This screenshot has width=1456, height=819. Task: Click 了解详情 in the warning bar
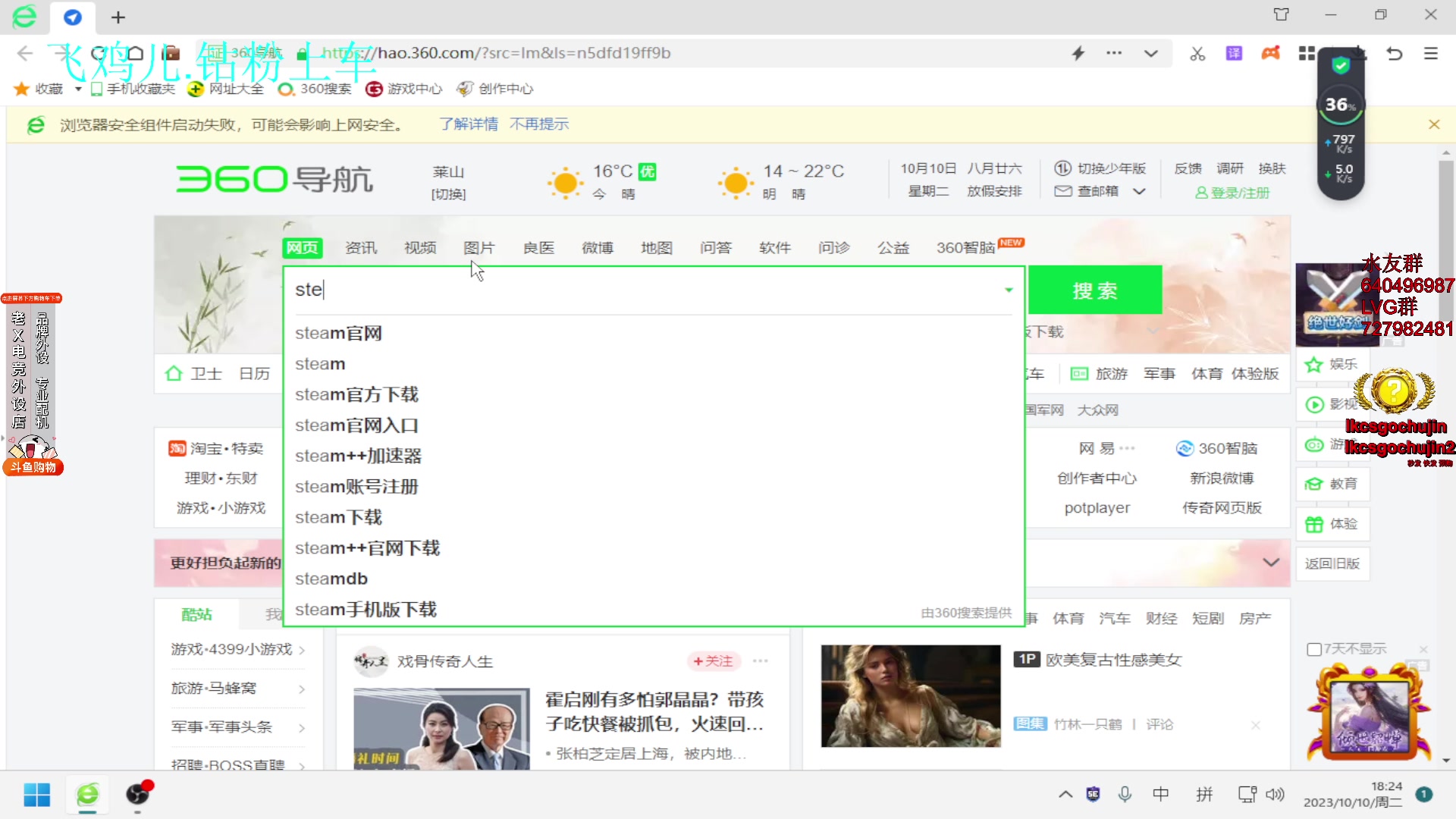click(469, 124)
